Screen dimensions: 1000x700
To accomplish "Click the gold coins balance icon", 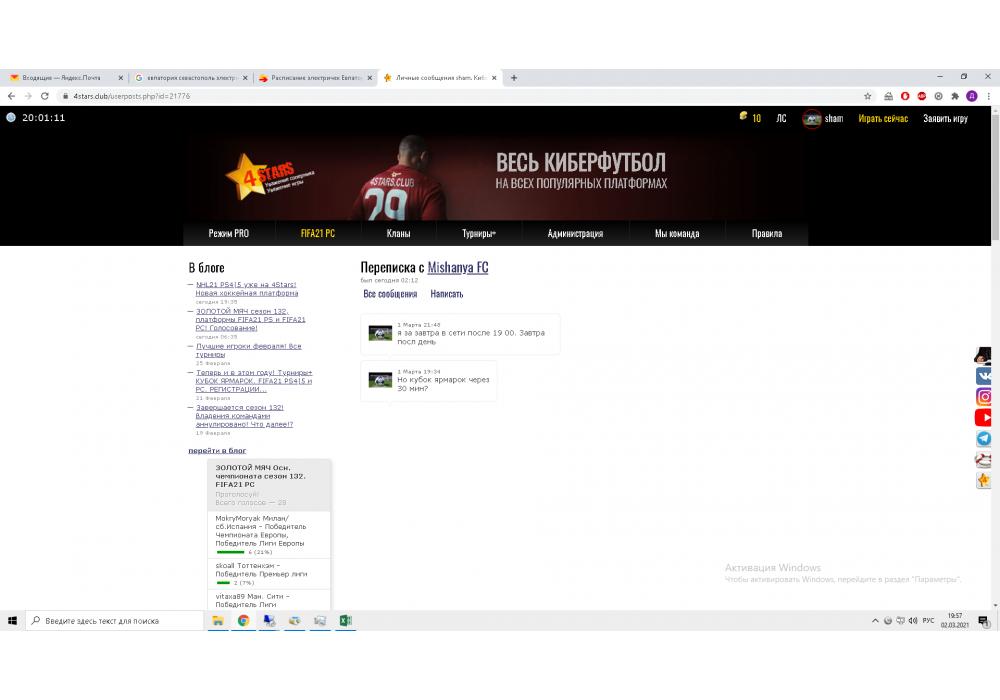I will pos(743,116).
